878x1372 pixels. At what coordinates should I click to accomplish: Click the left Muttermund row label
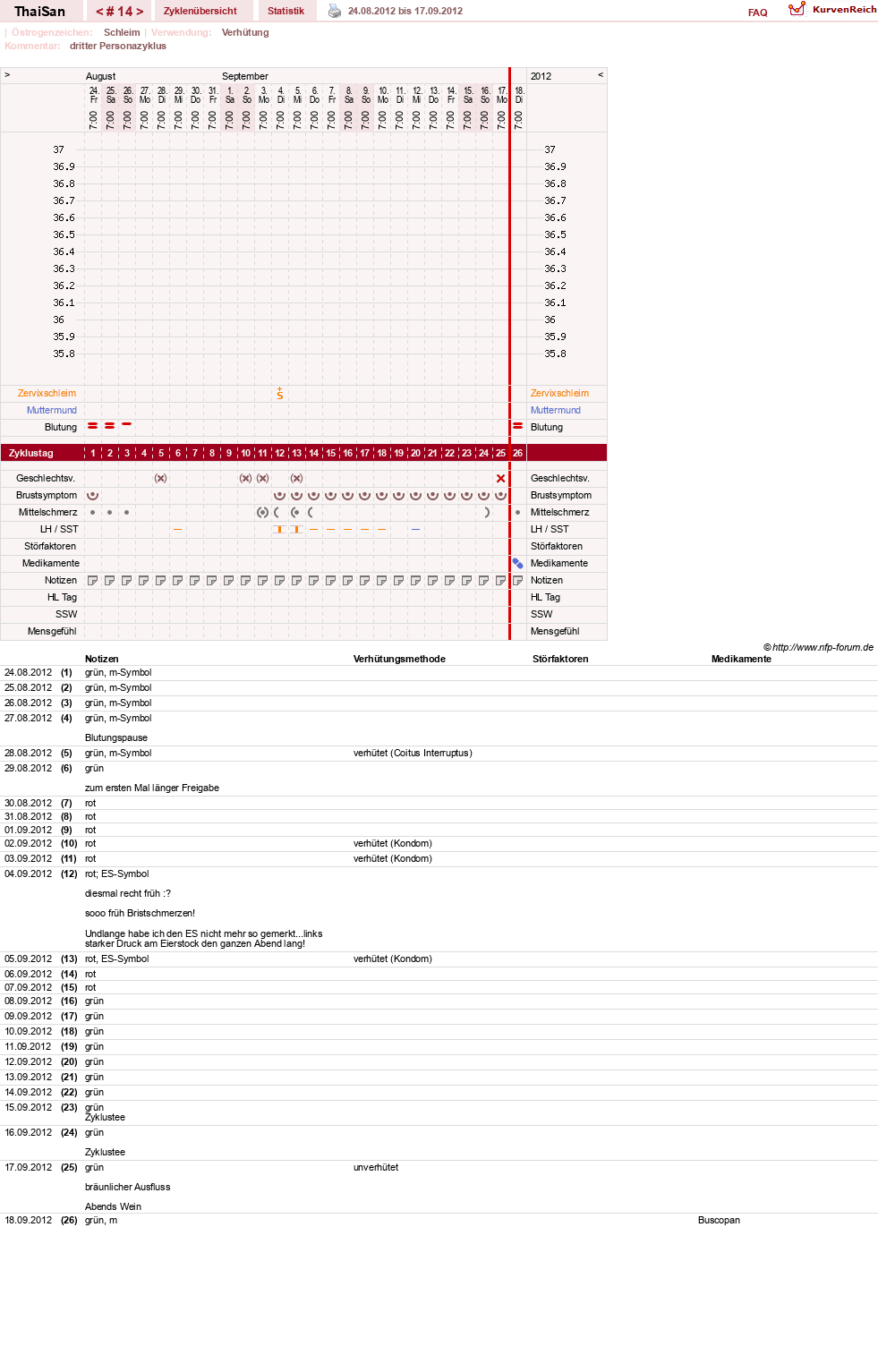tap(52, 410)
